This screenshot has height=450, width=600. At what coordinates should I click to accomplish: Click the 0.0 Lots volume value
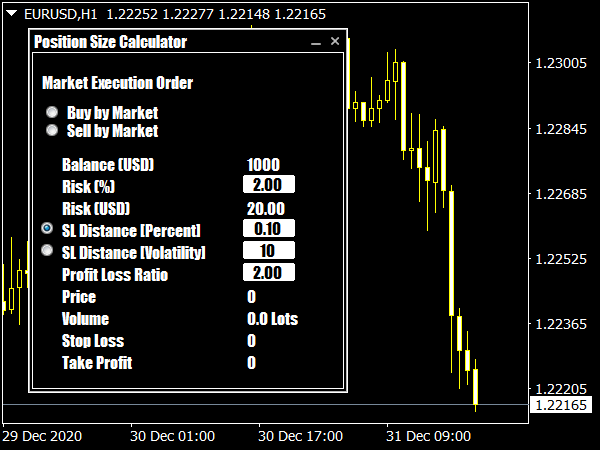pos(272,319)
